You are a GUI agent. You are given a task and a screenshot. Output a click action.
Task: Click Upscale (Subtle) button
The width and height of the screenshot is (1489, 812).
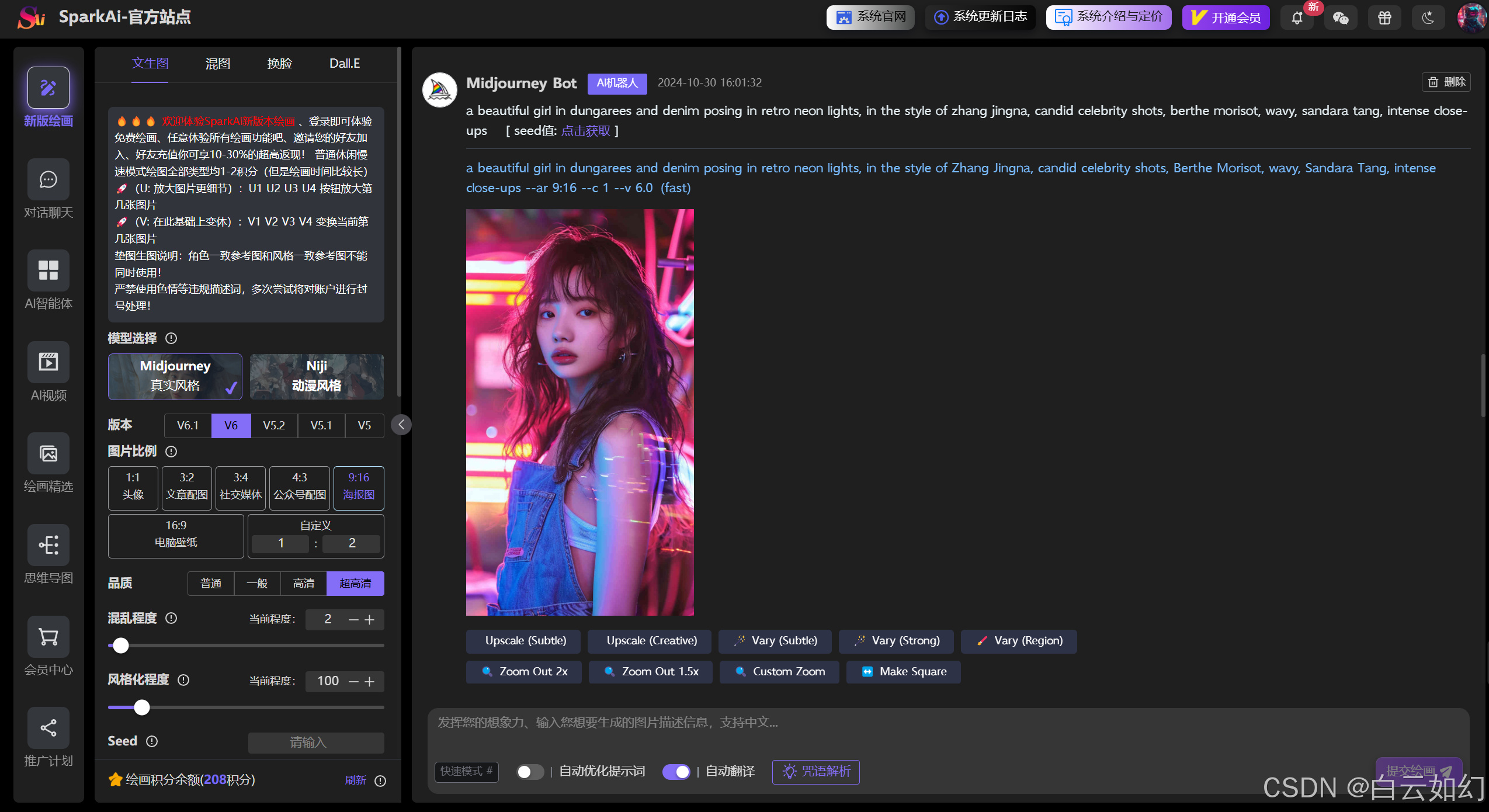click(x=523, y=641)
